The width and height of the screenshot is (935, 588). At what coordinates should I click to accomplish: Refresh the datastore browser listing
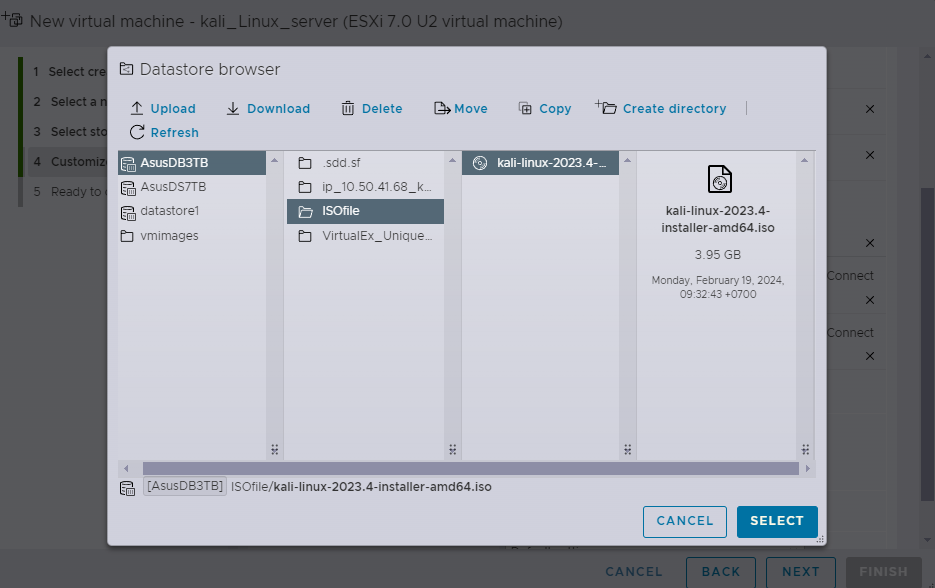click(x=165, y=132)
